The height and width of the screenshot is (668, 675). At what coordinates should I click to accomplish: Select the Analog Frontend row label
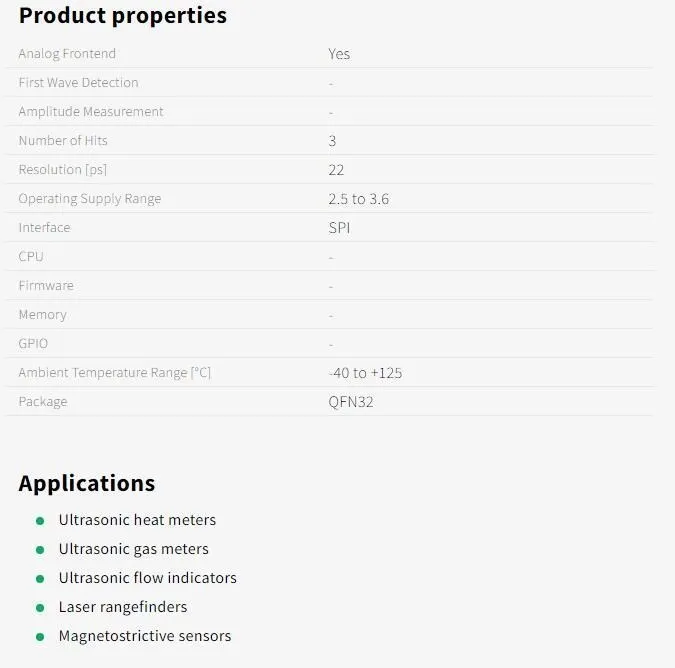(67, 54)
